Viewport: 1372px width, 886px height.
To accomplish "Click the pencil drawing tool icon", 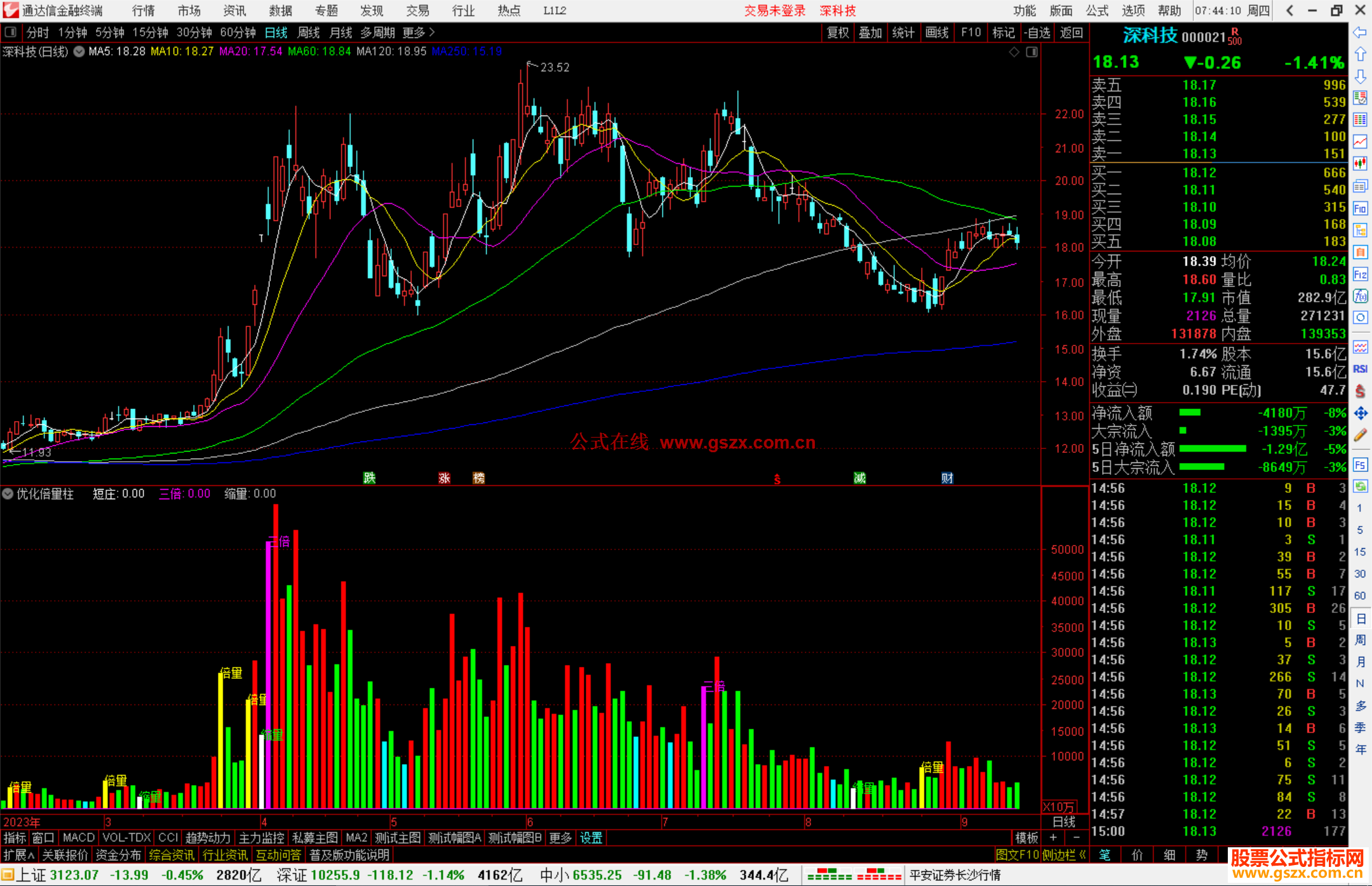I will [1360, 435].
